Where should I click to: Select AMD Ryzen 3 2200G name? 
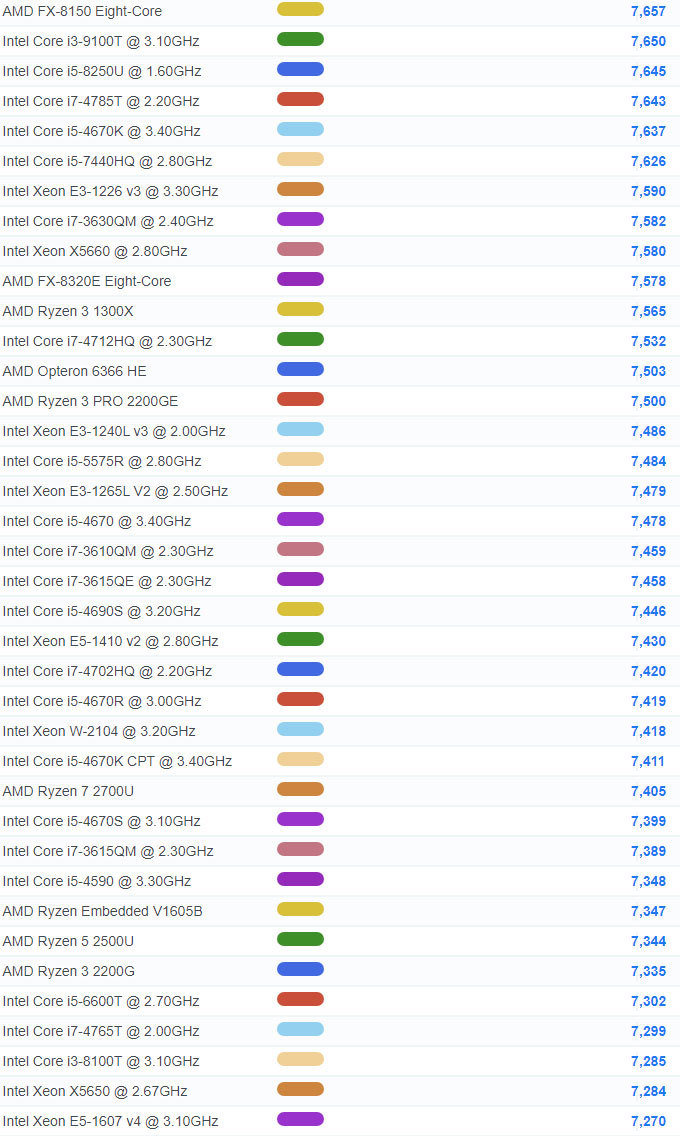pyautogui.click(x=69, y=971)
